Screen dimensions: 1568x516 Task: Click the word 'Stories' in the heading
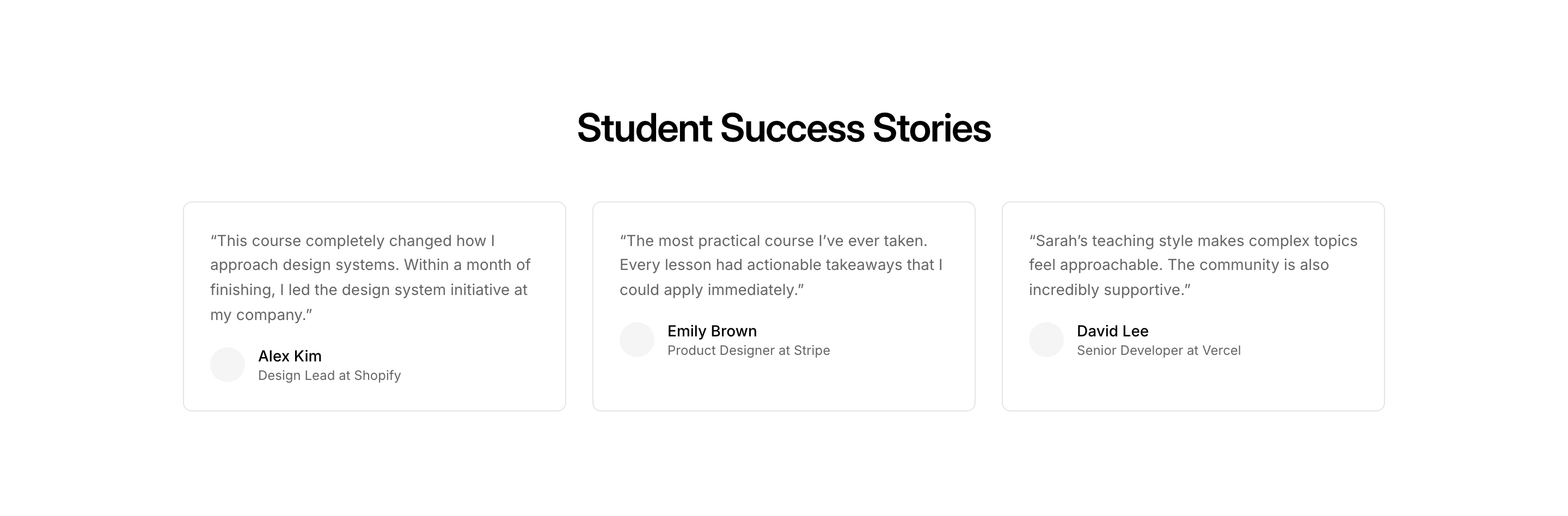point(932,128)
